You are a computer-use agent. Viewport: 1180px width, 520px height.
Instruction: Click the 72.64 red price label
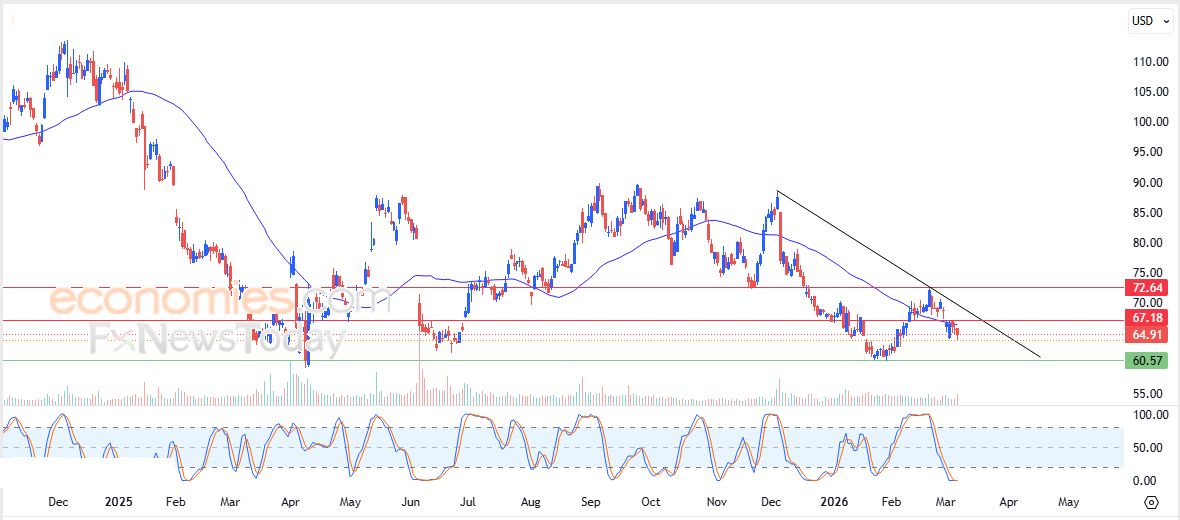tap(1148, 287)
